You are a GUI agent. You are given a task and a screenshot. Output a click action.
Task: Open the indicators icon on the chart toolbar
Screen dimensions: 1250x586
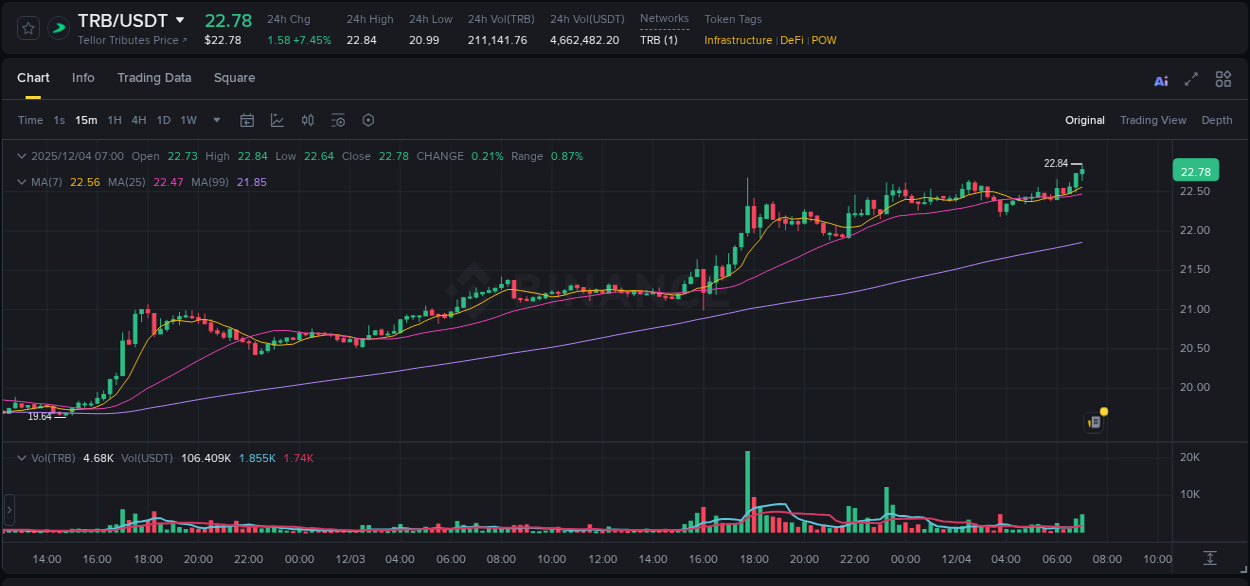click(x=307, y=120)
